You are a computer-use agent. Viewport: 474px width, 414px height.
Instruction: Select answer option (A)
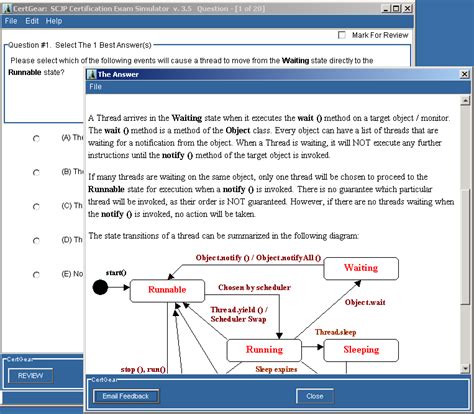pyautogui.click(x=36, y=138)
